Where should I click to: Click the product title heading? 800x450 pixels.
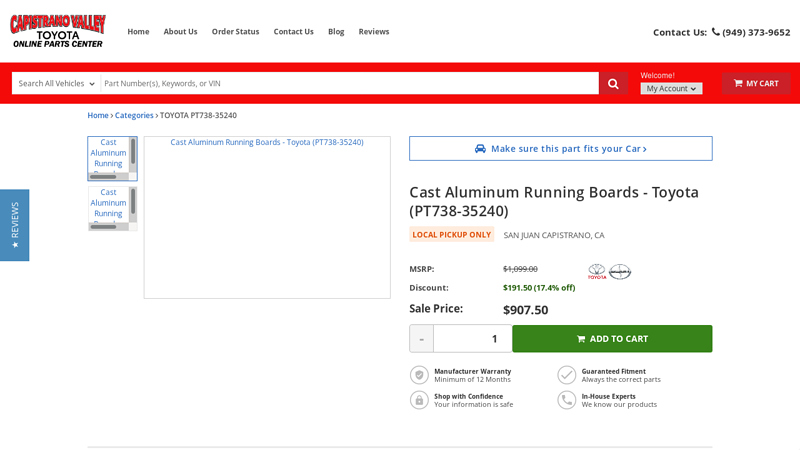pyautogui.click(x=554, y=202)
